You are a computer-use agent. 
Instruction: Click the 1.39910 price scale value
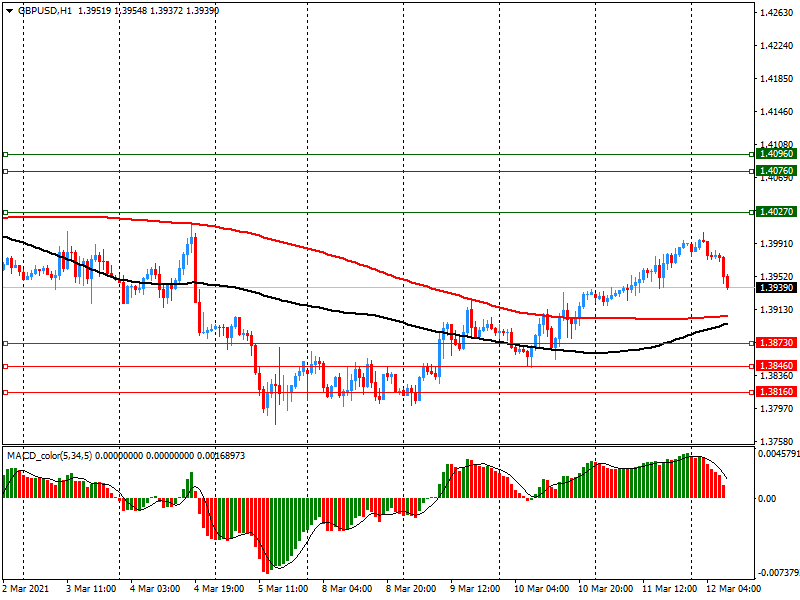point(777,244)
